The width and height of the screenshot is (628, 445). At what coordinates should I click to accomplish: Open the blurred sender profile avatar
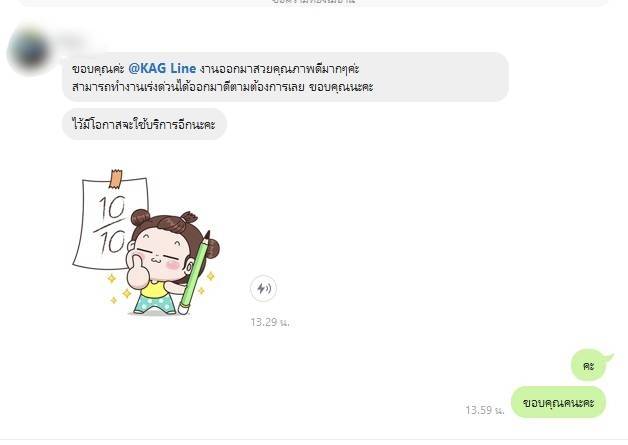29,50
